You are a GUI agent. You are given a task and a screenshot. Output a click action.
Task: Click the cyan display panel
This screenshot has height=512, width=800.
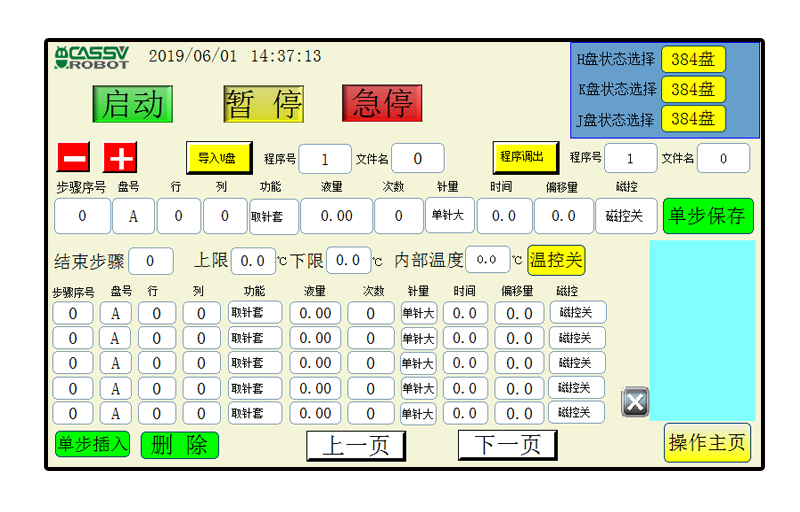(702, 330)
